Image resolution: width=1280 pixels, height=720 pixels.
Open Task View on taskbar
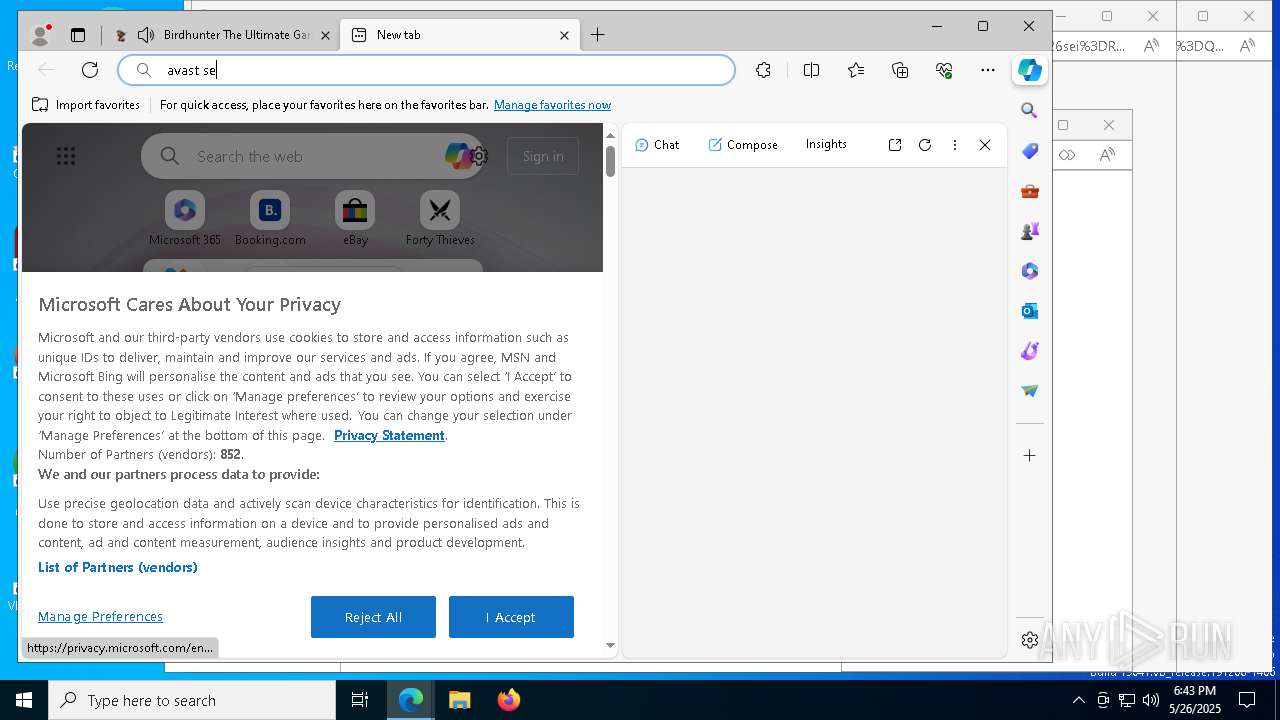click(x=360, y=700)
